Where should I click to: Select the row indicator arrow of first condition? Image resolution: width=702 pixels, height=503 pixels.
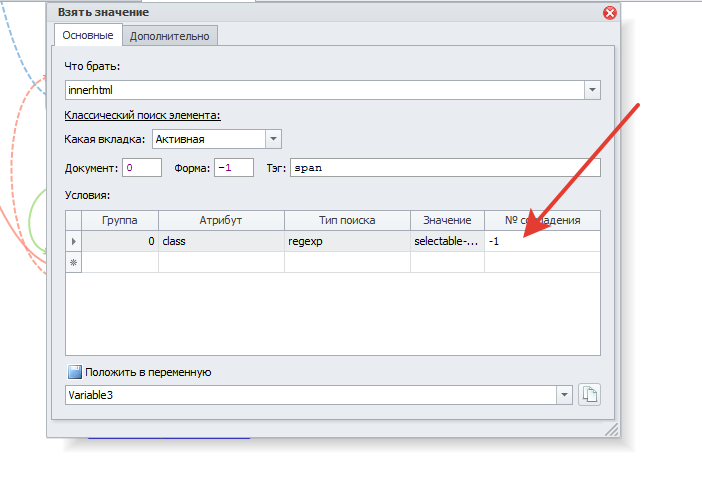(73, 241)
